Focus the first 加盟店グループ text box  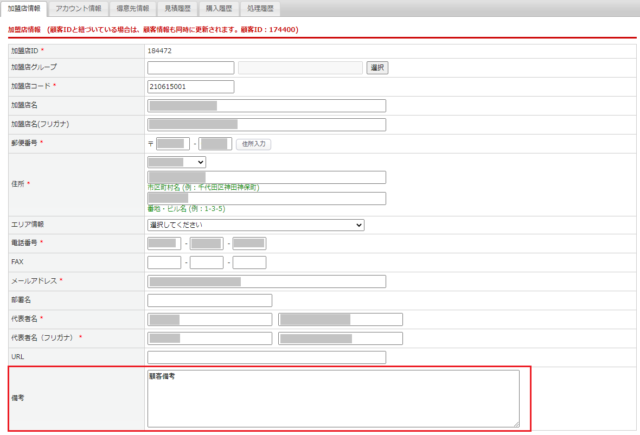[x=190, y=68]
